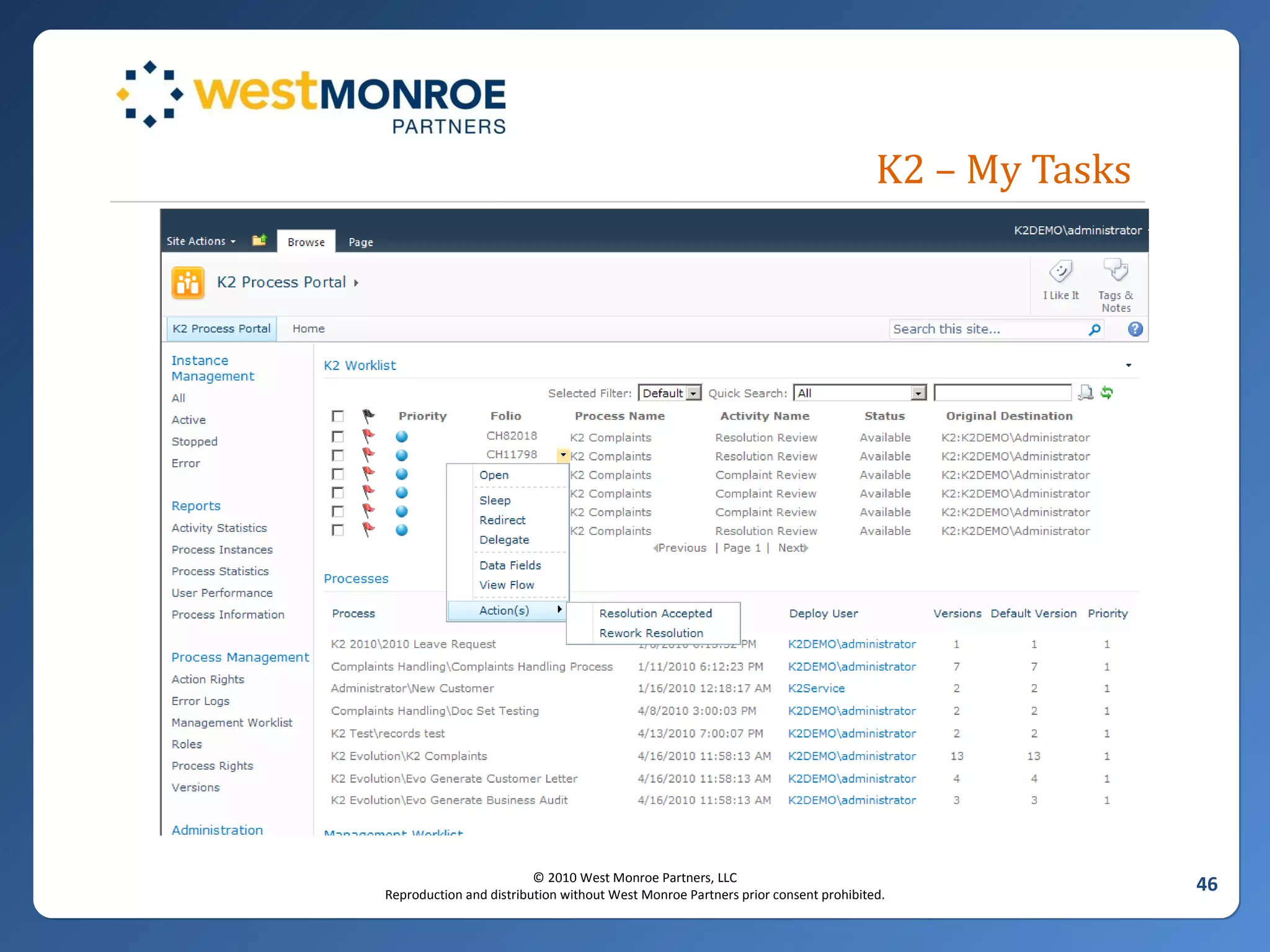Check the sixth worklist row checkbox
This screenshot has height=952, width=1270.
[338, 530]
